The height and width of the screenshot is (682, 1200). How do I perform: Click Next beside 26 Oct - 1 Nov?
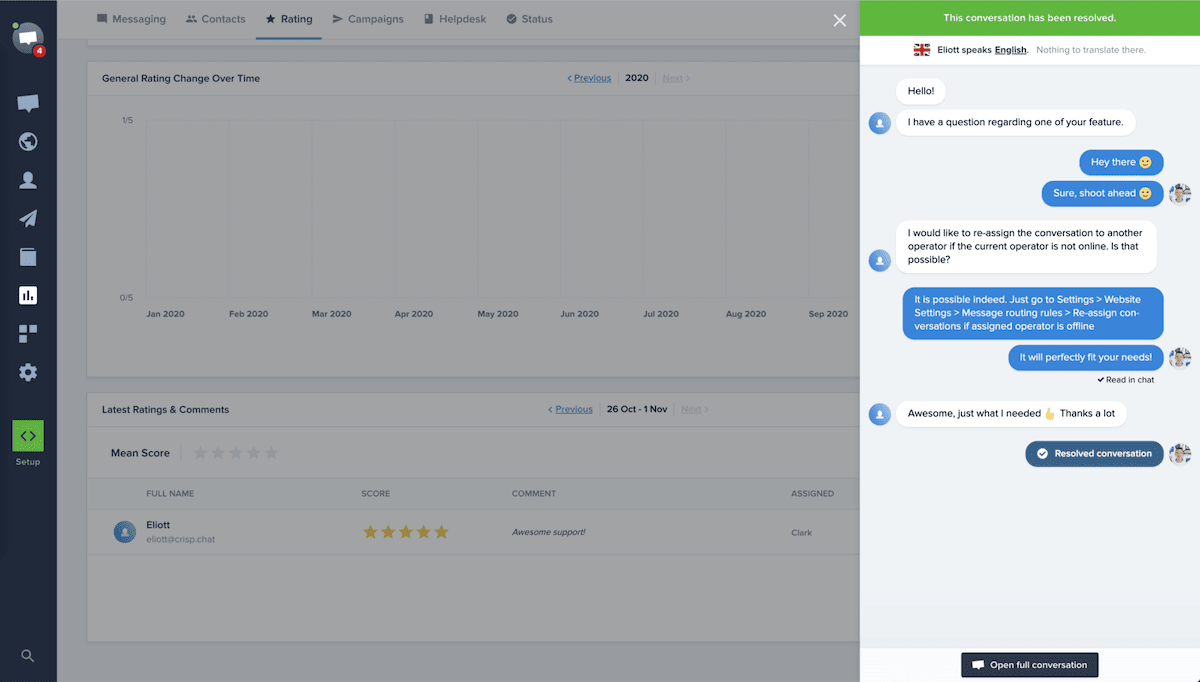click(x=694, y=409)
